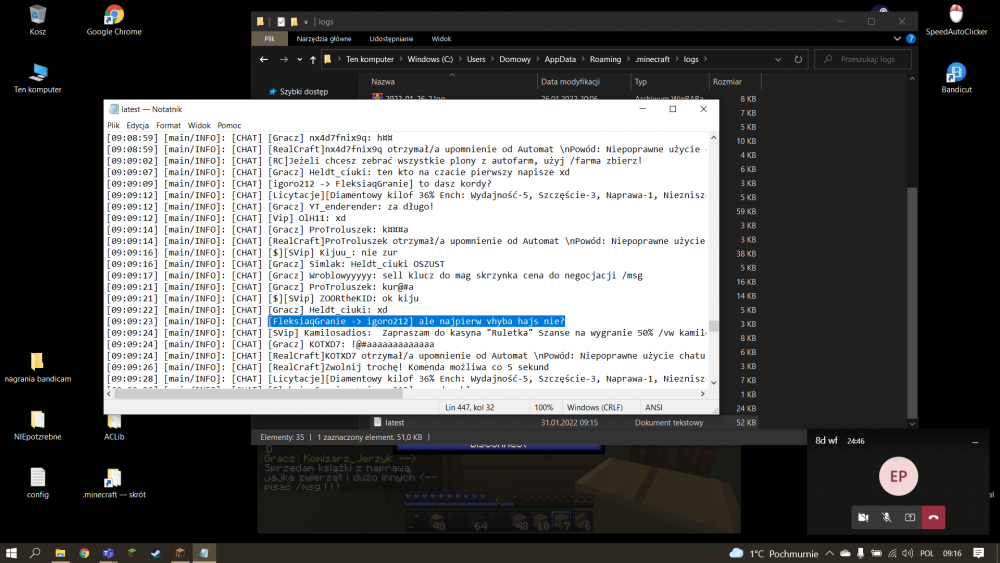Sort files by the Rozmiar column header
Screen dimensions: 1000x563
click(726, 82)
